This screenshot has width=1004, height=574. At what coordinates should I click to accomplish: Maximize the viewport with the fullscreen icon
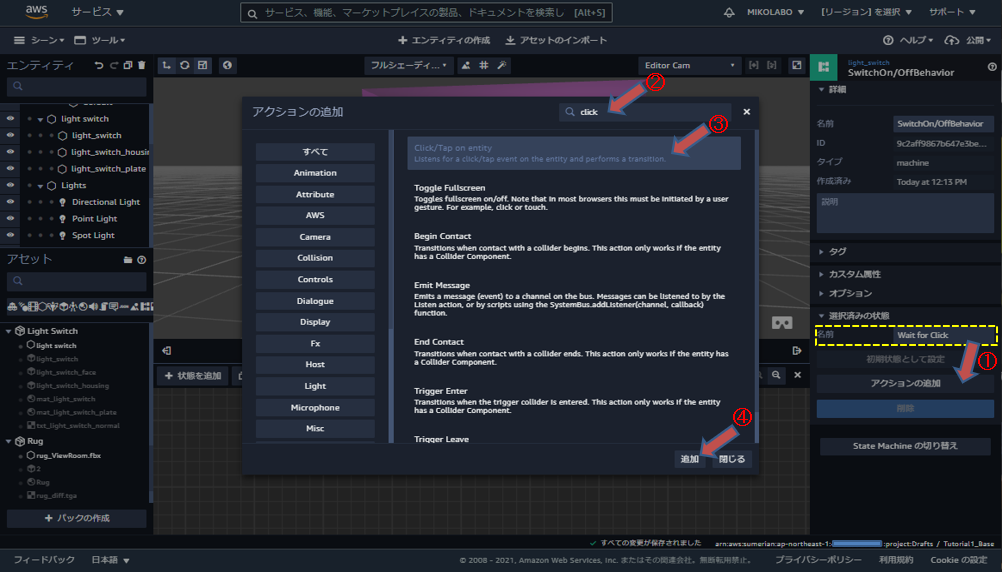tap(797, 65)
